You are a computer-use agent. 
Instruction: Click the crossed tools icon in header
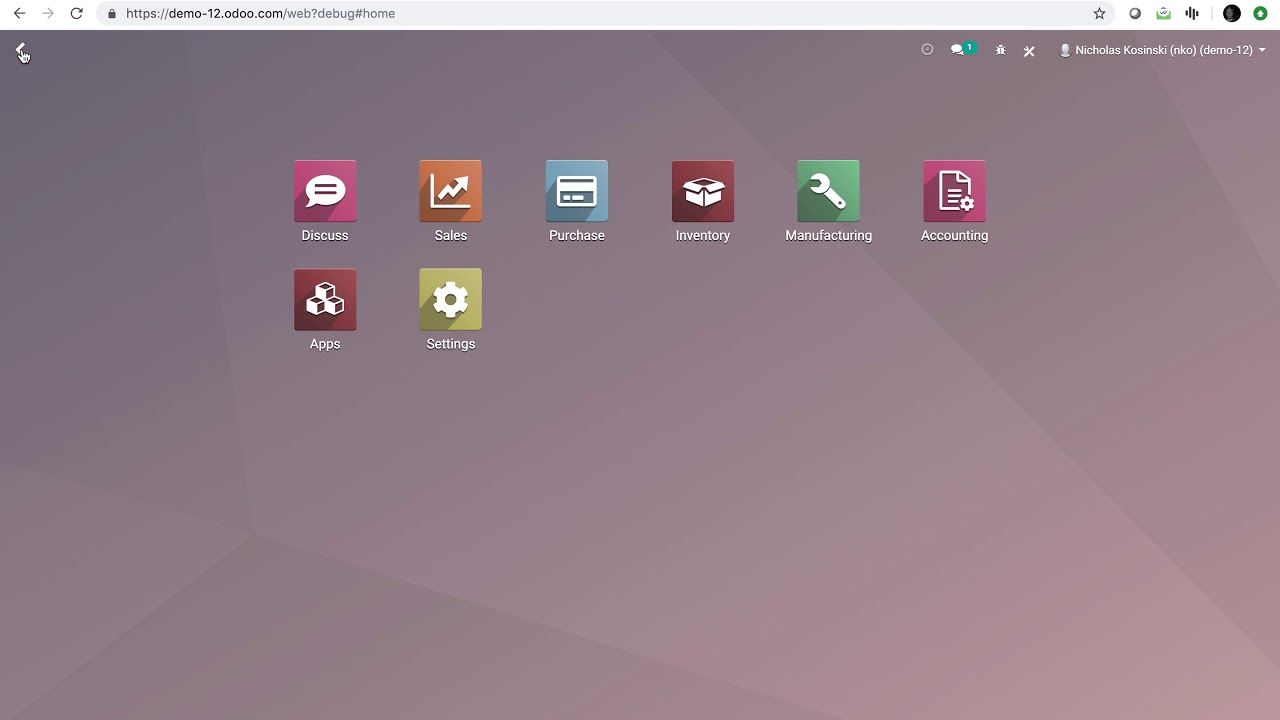coord(1029,50)
